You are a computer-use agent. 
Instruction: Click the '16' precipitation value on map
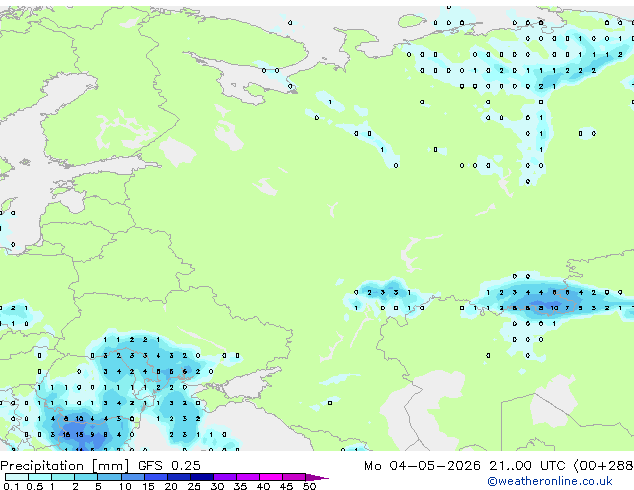tap(66, 435)
